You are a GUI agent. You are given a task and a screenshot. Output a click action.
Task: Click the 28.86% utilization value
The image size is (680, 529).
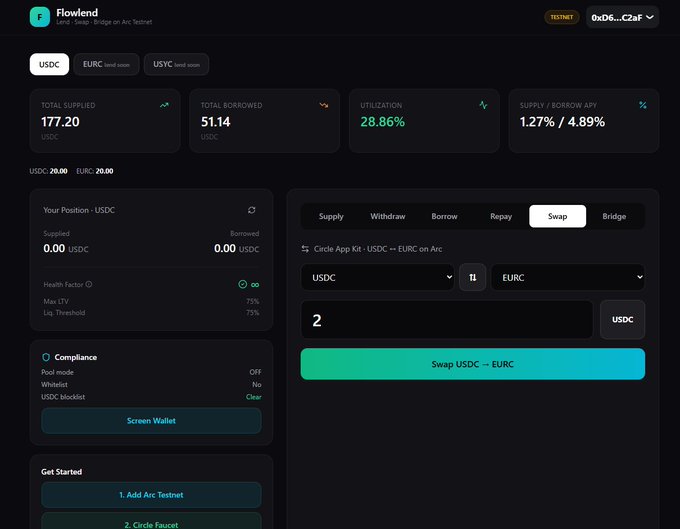click(382, 122)
